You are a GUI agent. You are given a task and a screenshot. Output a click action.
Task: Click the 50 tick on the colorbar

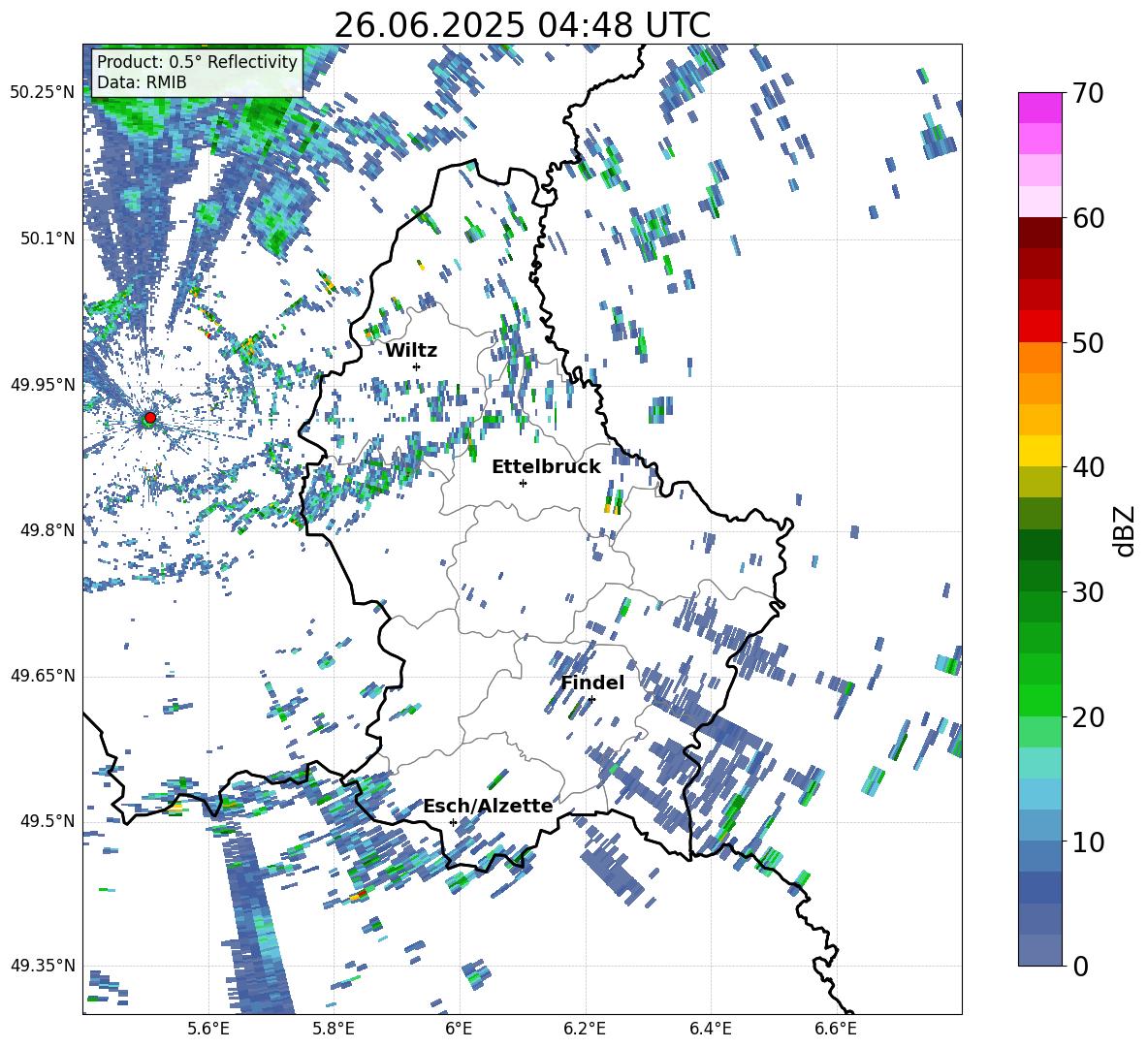point(1087,342)
